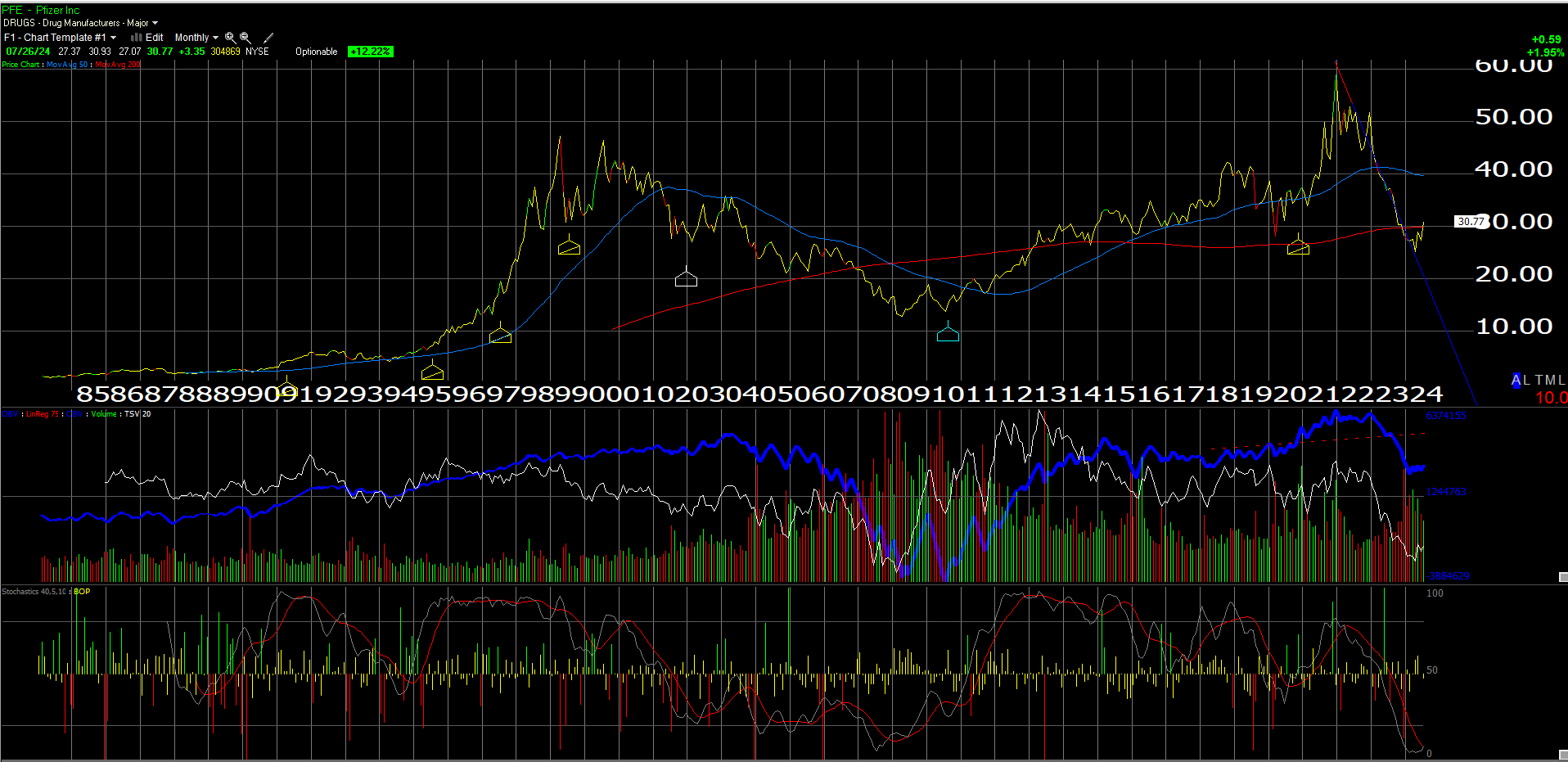Click the 50.00 price axis label

point(1513,116)
